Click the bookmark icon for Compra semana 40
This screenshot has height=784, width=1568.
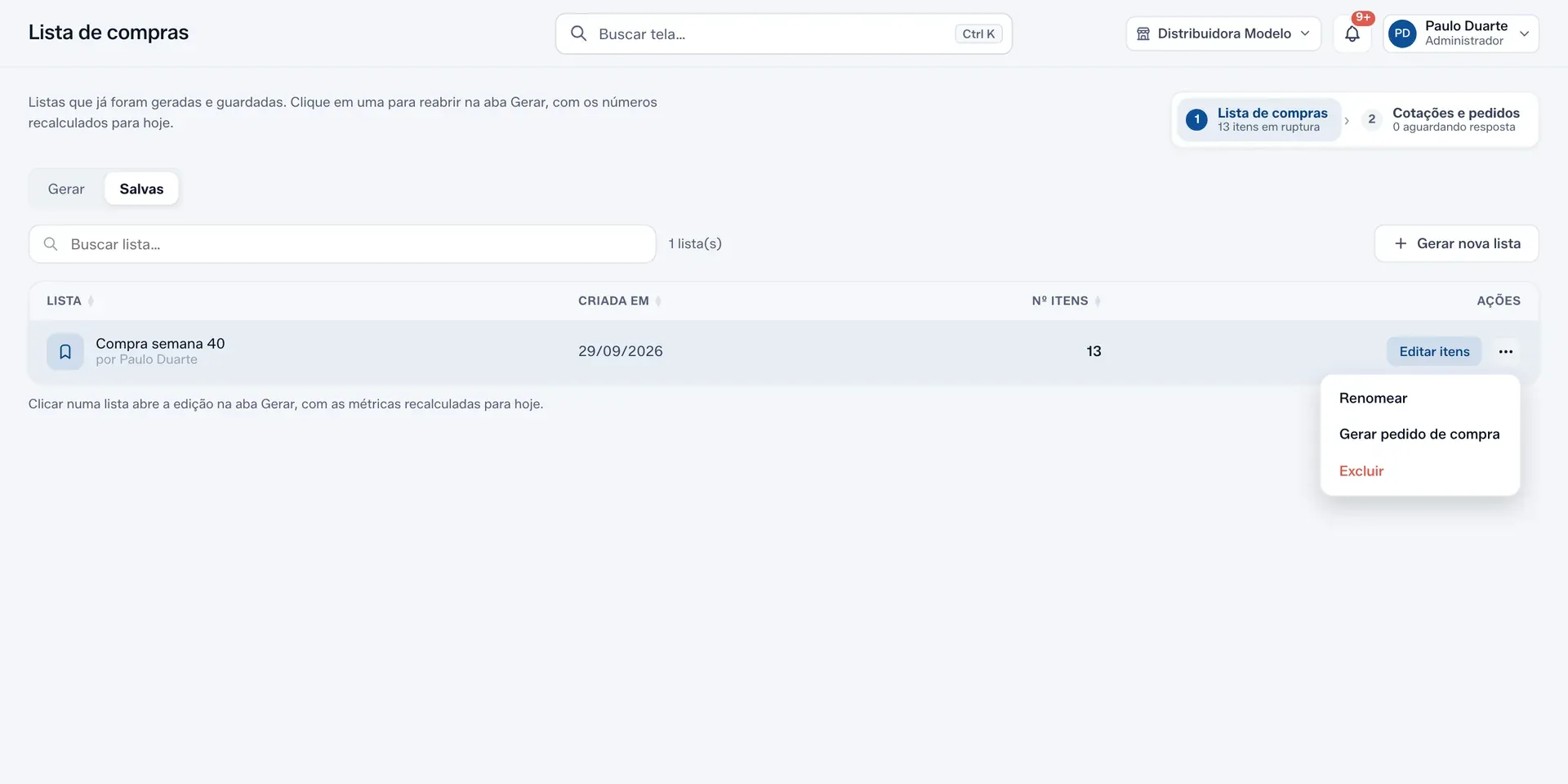(x=65, y=352)
